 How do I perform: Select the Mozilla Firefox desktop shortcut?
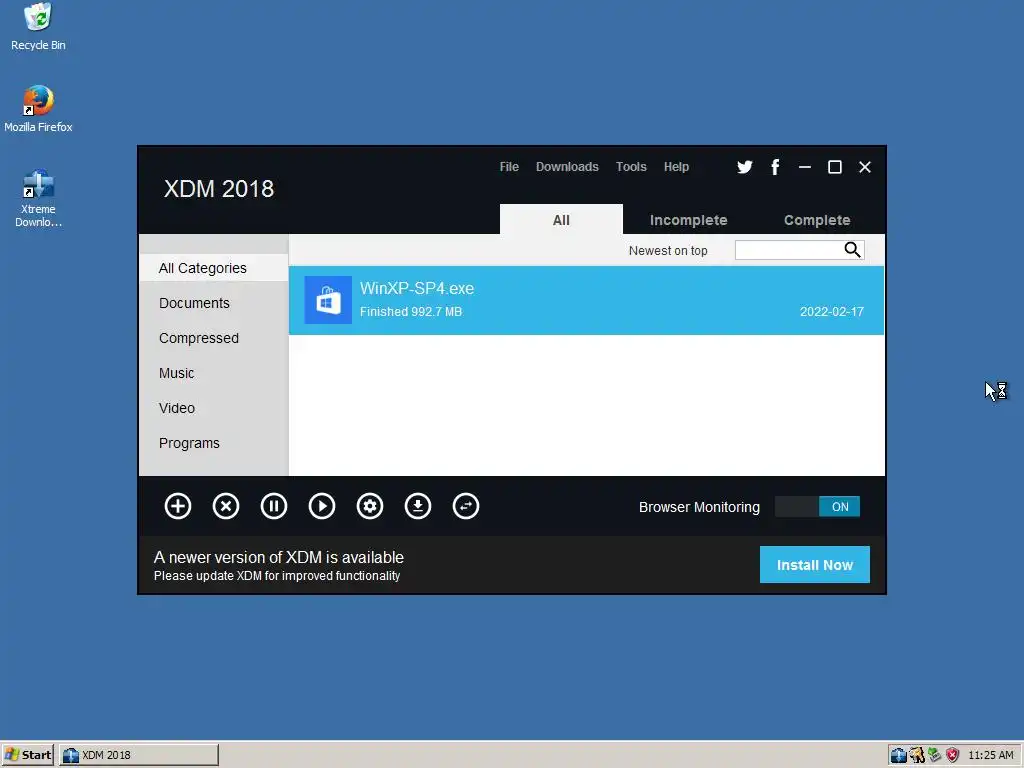(38, 109)
